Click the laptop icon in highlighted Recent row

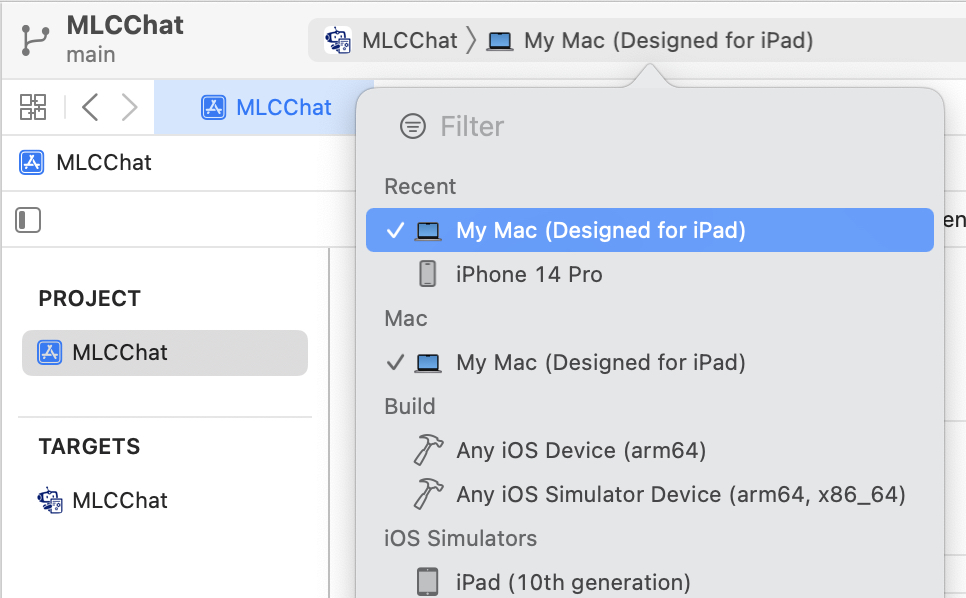(x=428, y=231)
